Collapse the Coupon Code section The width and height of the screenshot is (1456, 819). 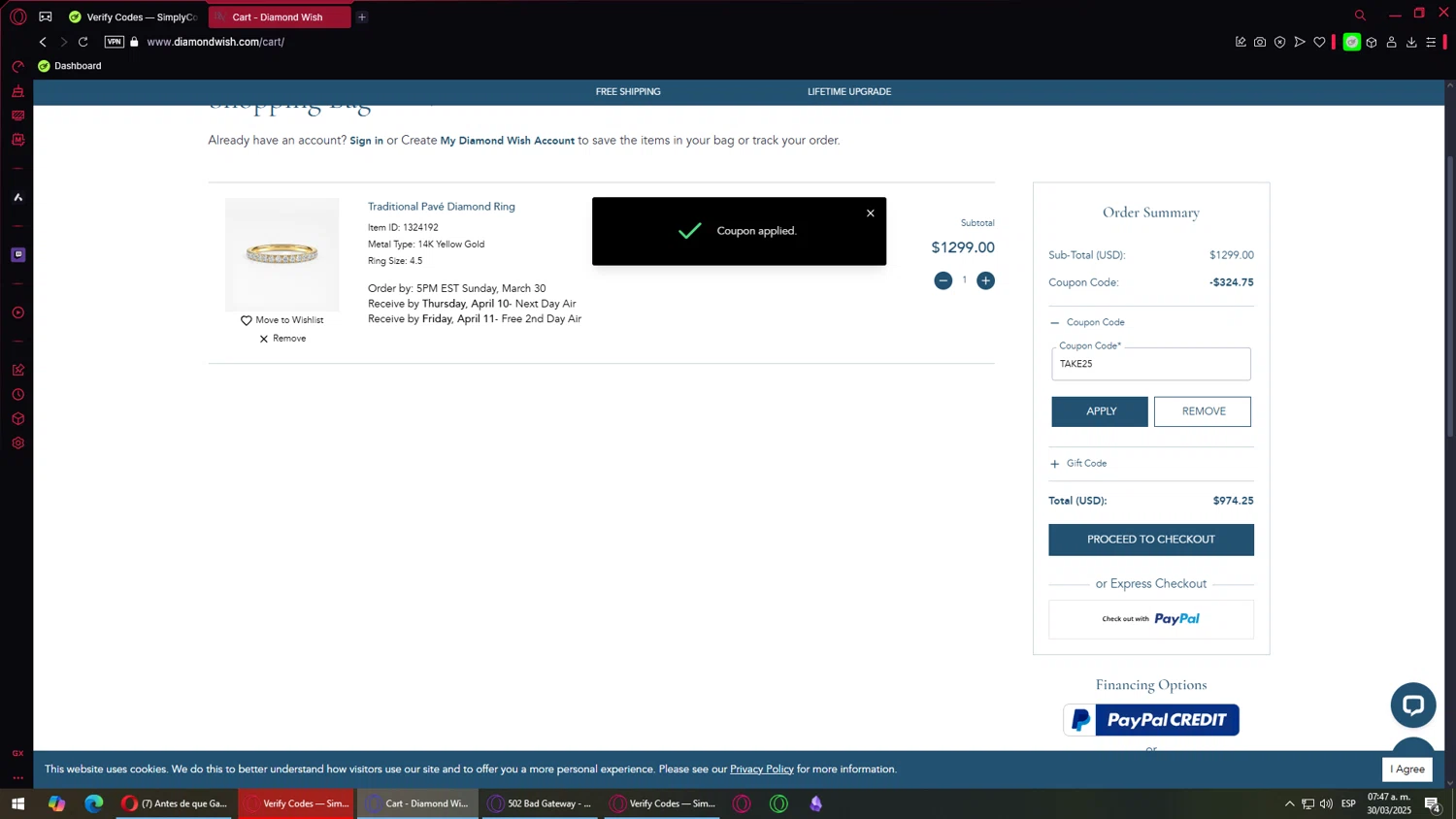pos(1087,322)
